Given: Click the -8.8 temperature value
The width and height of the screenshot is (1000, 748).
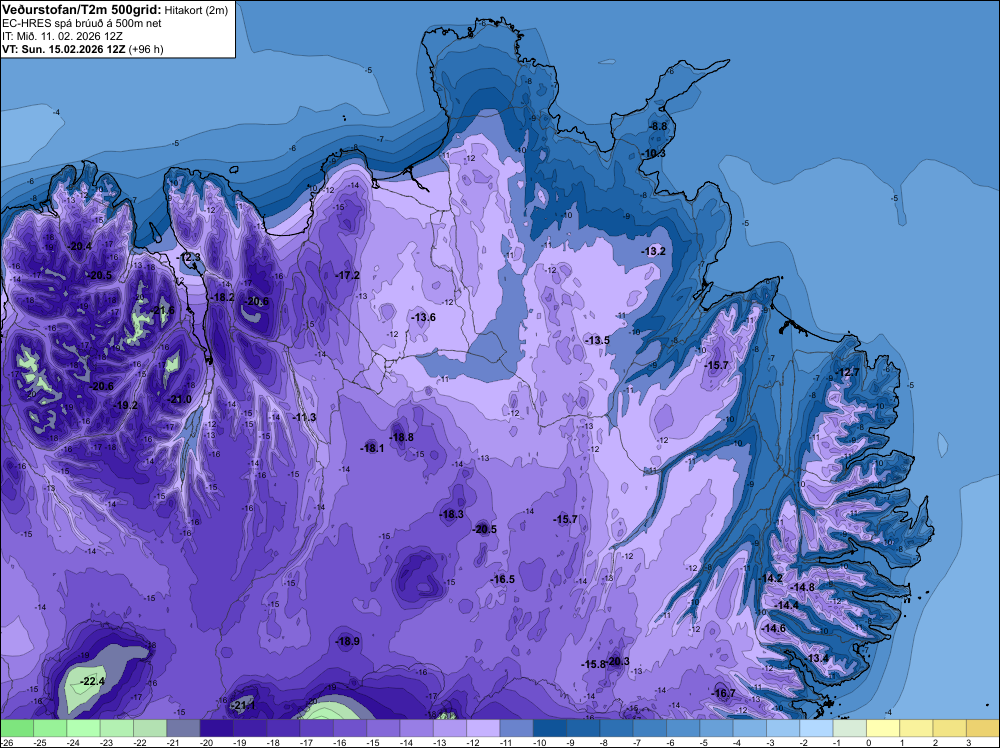Looking at the screenshot, I should coord(658,126).
